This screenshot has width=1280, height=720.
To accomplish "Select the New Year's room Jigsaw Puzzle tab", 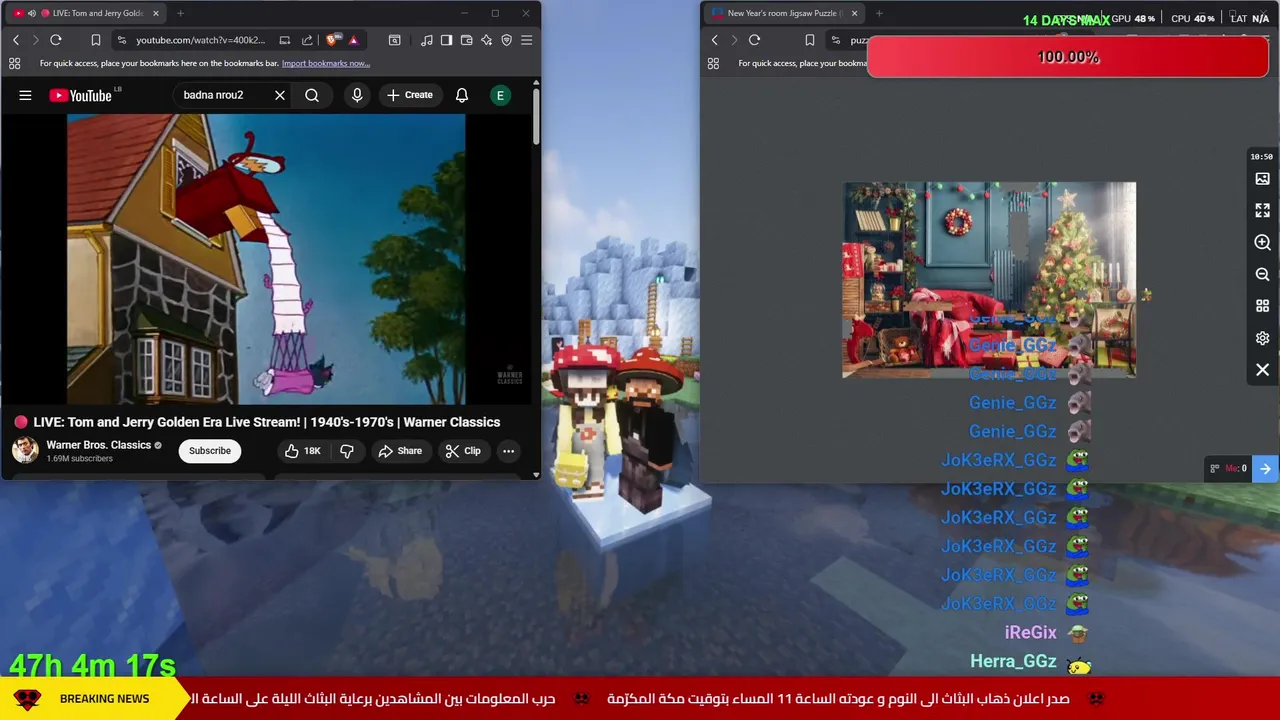I will coord(784,13).
